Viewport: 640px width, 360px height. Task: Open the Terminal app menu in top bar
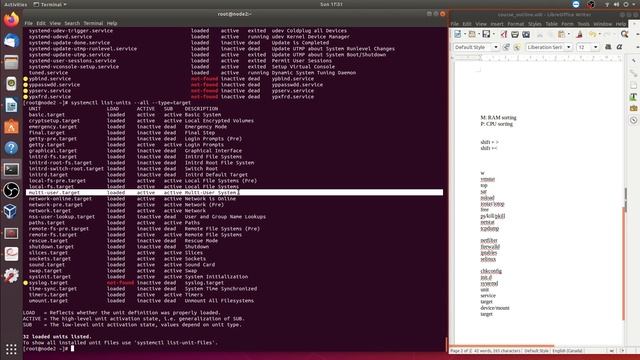50,4
